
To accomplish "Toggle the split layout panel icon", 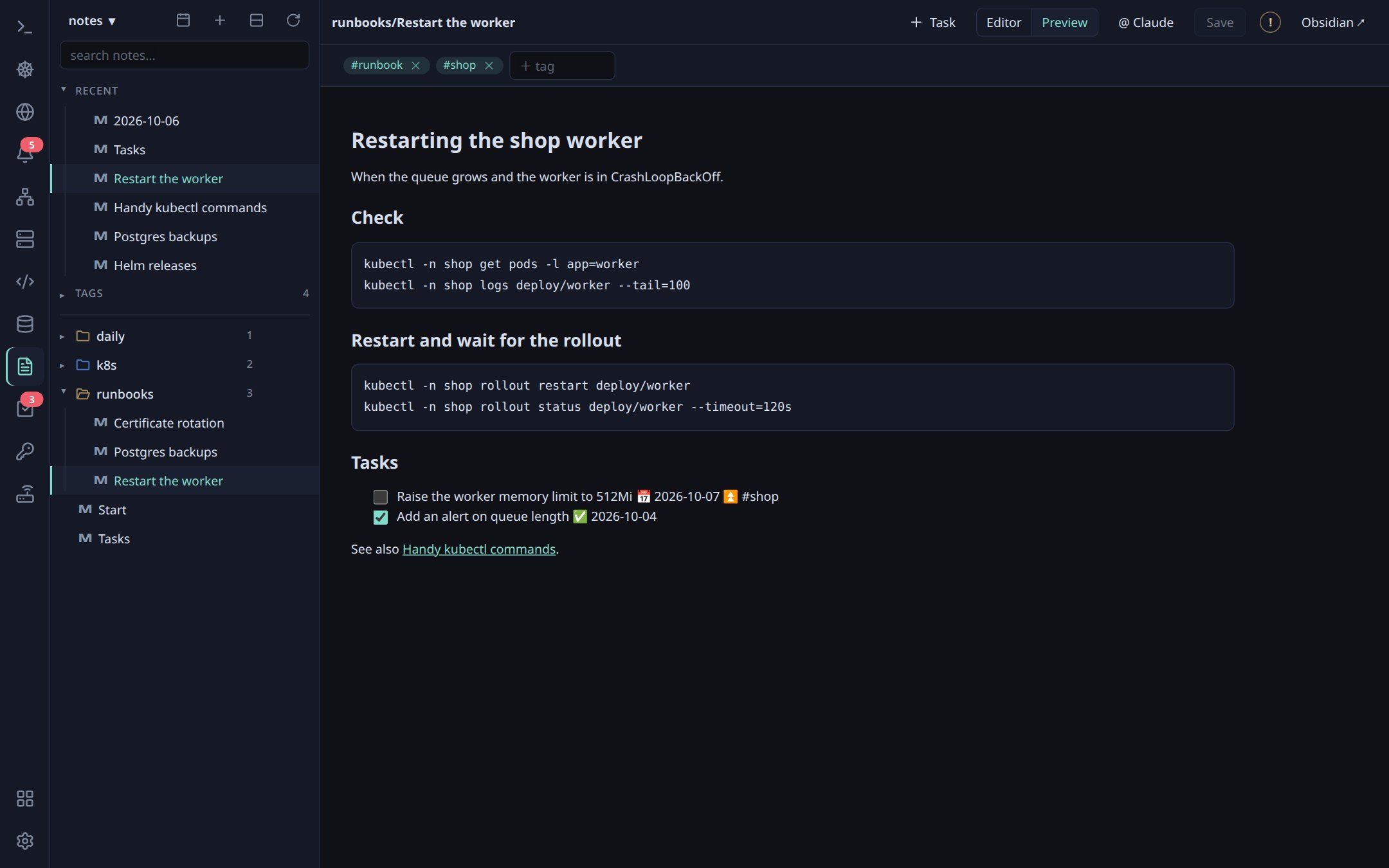I will (x=257, y=21).
